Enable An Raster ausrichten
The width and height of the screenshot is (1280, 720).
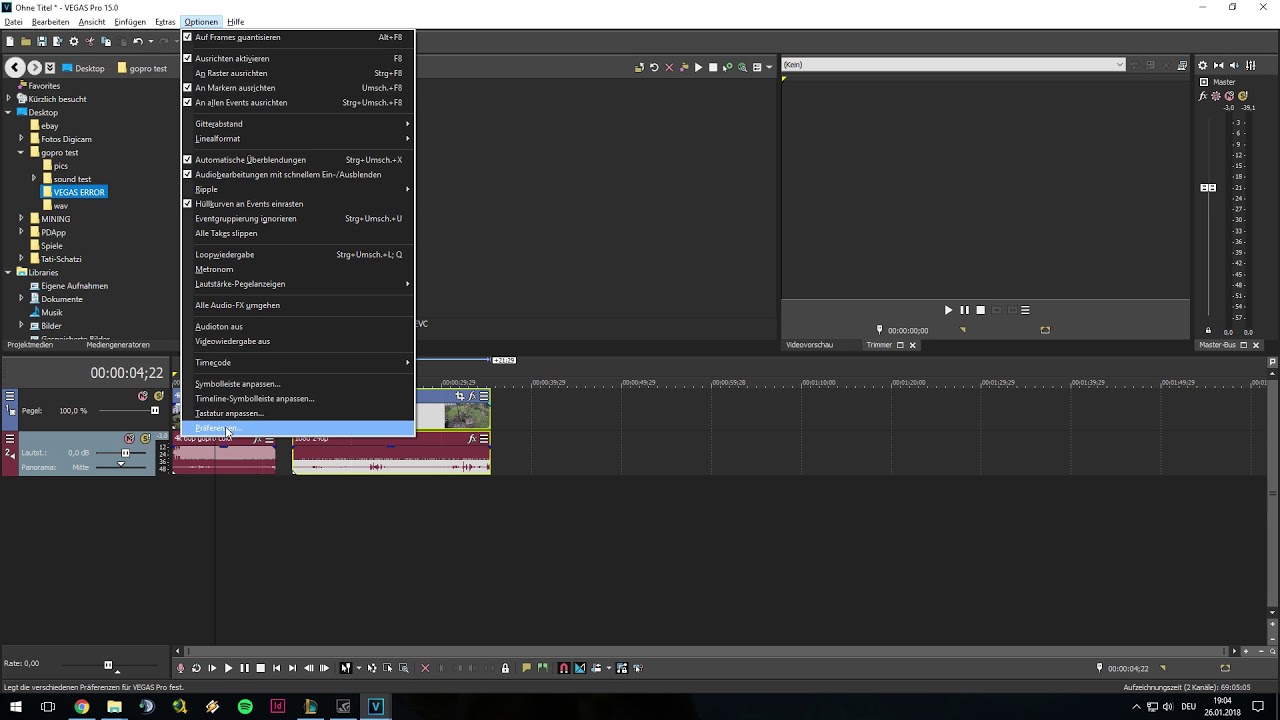point(298,74)
